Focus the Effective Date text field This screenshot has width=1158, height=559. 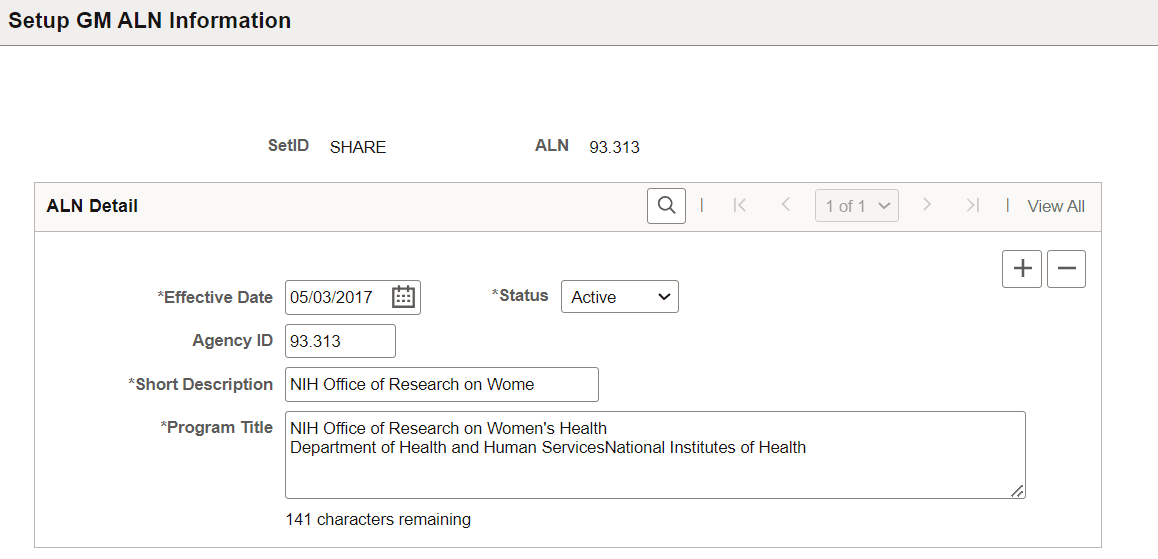point(336,297)
